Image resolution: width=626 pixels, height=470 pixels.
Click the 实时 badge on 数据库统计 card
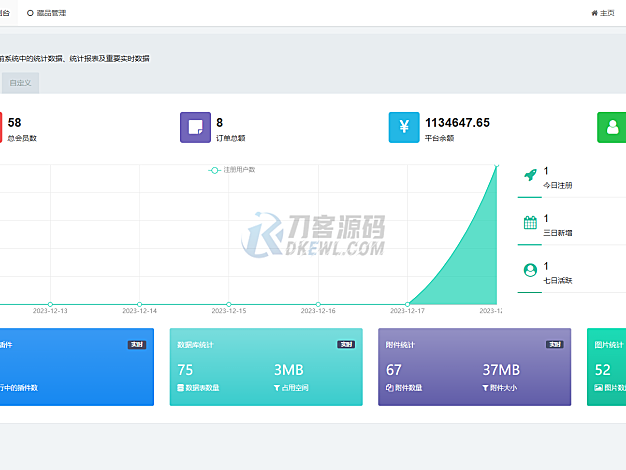[345, 344]
